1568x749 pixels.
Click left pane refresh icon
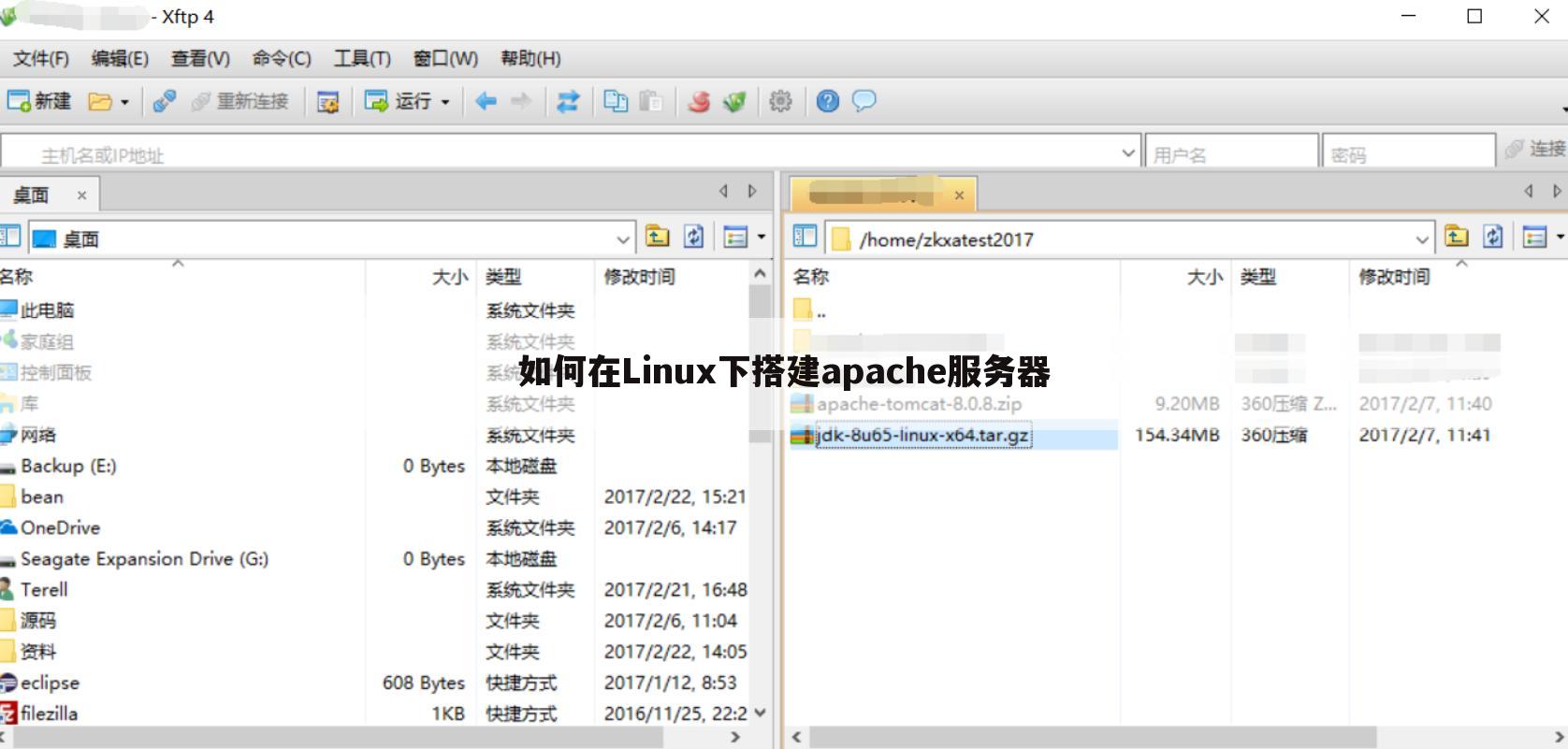693,238
